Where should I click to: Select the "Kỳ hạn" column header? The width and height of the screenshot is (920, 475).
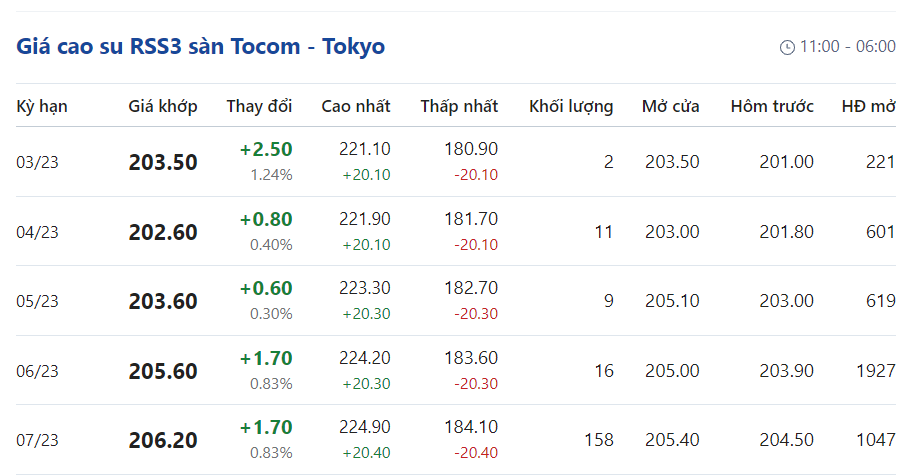tap(42, 106)
